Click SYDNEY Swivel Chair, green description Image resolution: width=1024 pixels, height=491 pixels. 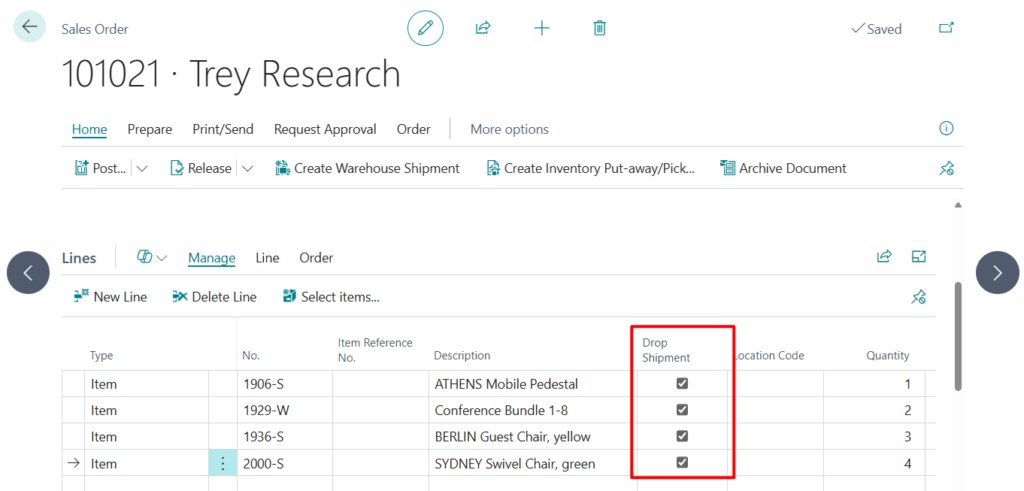[515, 464]
